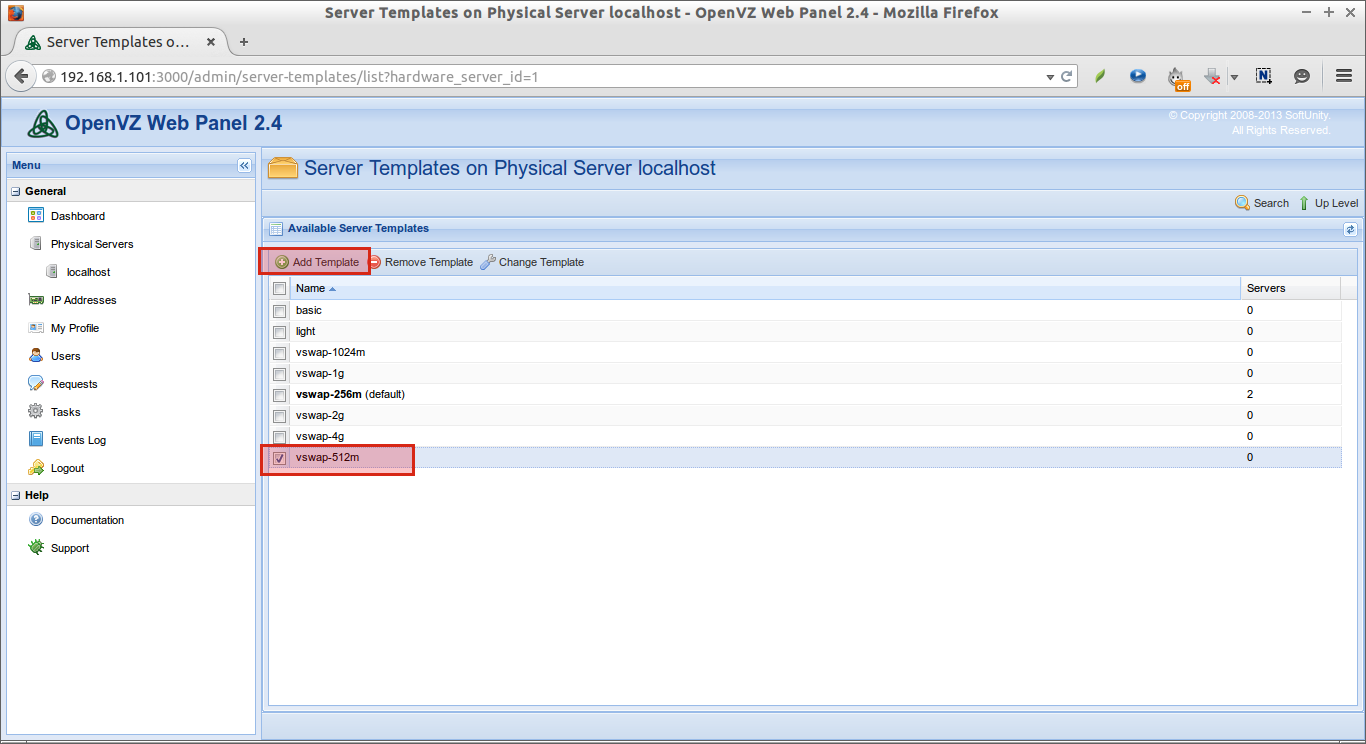1366x744 pixels.
Task: Click the Users person icon
Action: (36, 355)
